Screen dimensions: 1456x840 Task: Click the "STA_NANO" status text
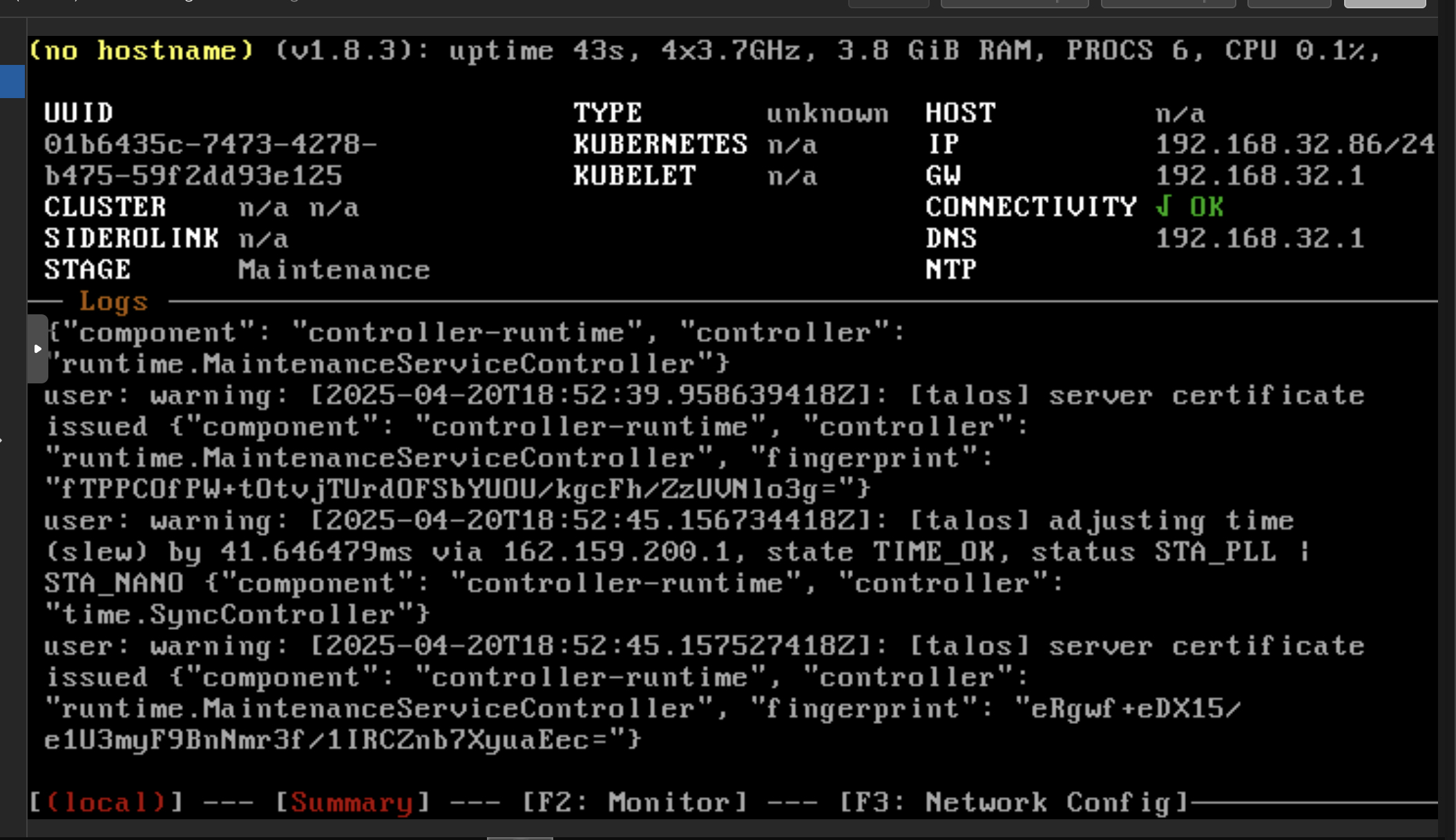[x=114, y=583]
